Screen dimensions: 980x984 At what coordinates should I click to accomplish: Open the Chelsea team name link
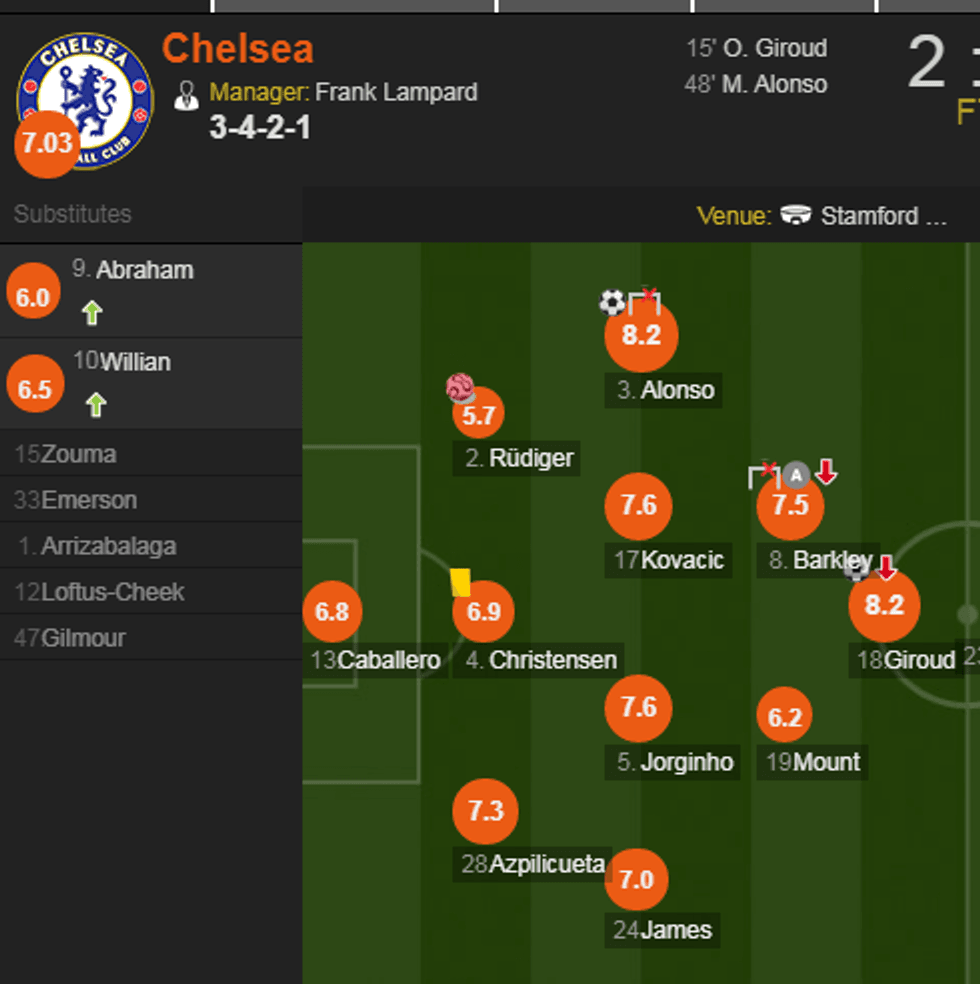[x=238, y=49]
